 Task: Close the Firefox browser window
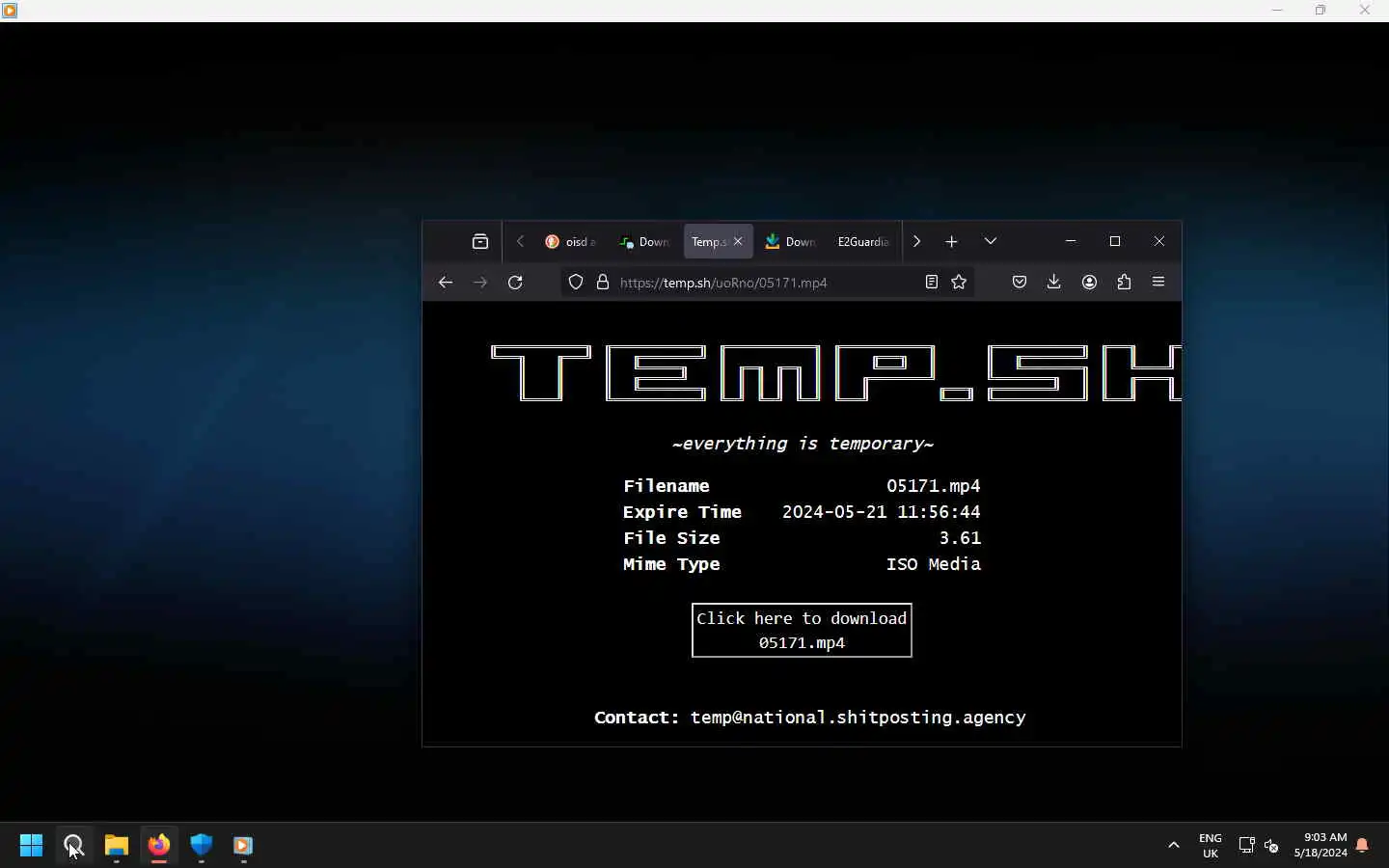(1159, 241)
